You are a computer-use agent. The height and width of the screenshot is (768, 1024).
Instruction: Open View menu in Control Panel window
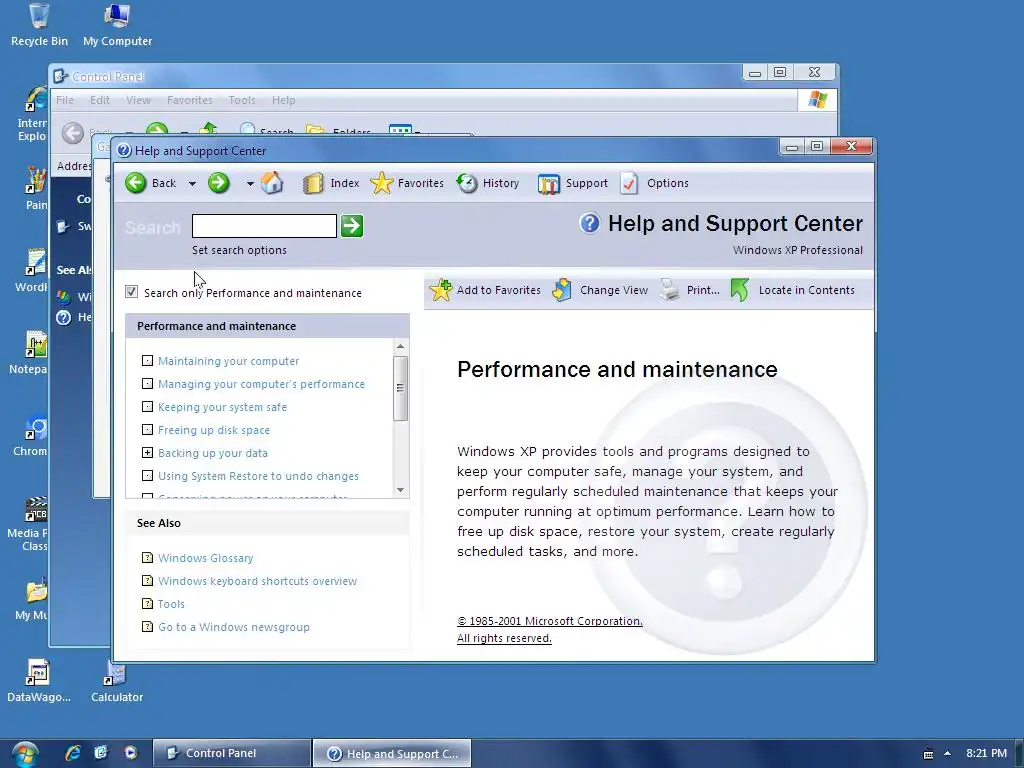pos(138,100)
